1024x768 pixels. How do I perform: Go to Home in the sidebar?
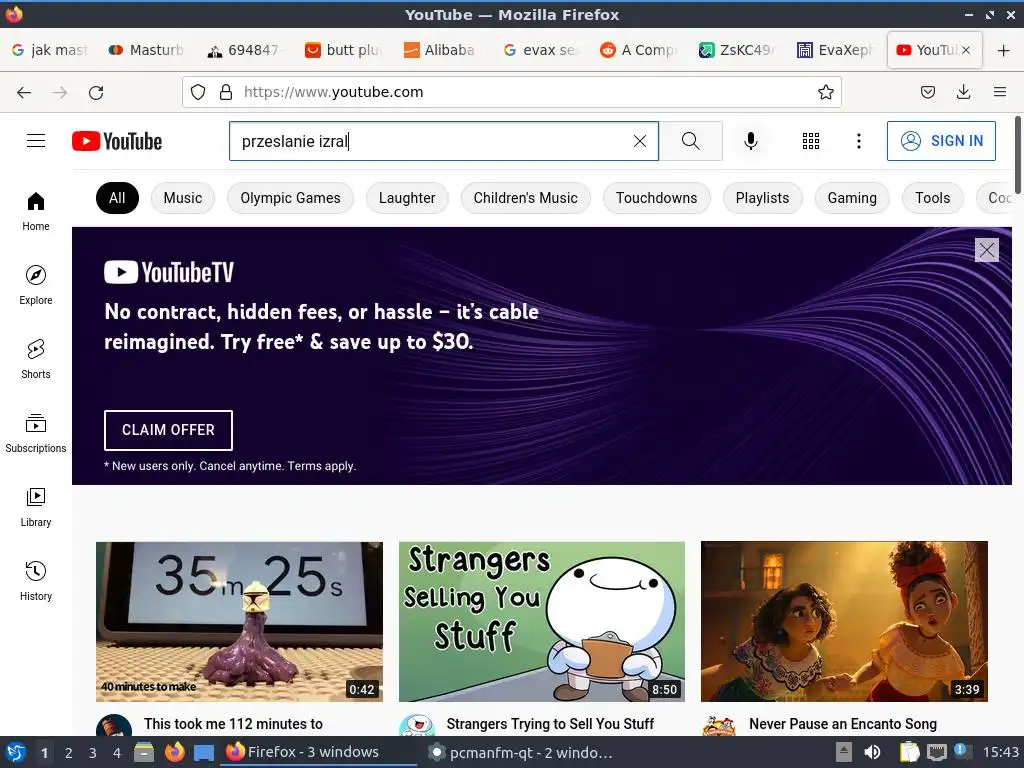[x=36, y=211]
